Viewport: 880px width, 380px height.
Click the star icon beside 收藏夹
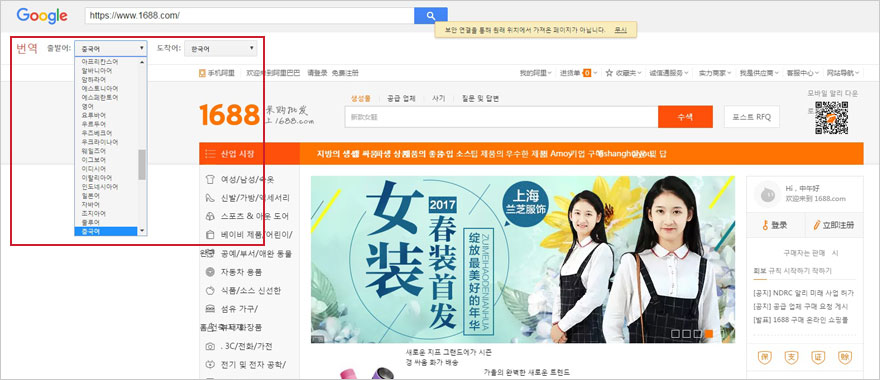[609, 73]
